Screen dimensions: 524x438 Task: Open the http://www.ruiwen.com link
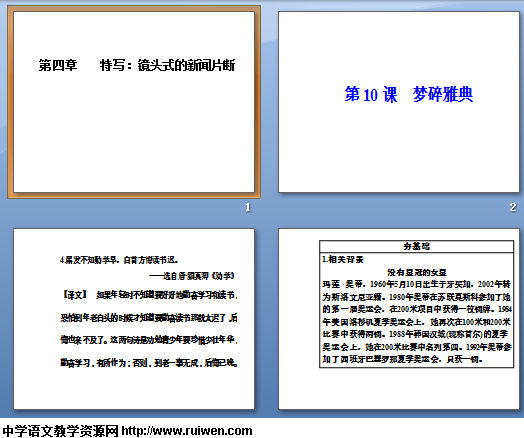(x=187, y=431)
